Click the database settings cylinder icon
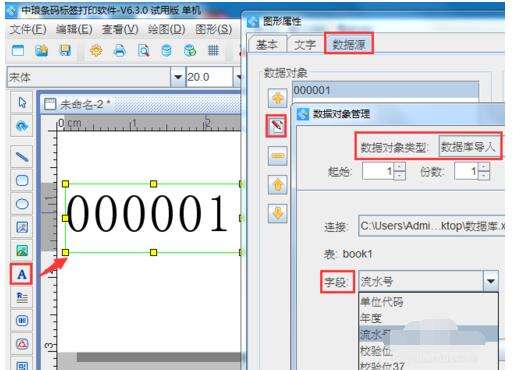The image size is (513, 370). coord(166,51)
